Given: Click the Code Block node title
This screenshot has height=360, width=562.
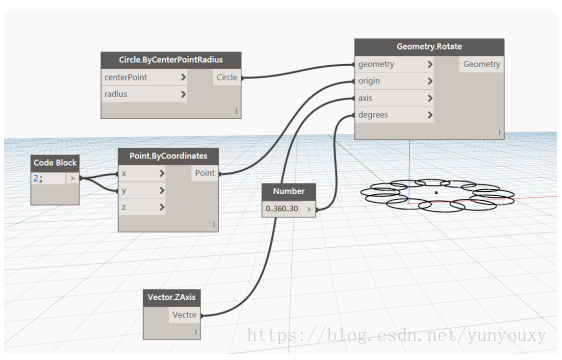Looking at the screenshot, I should [55, 163].
